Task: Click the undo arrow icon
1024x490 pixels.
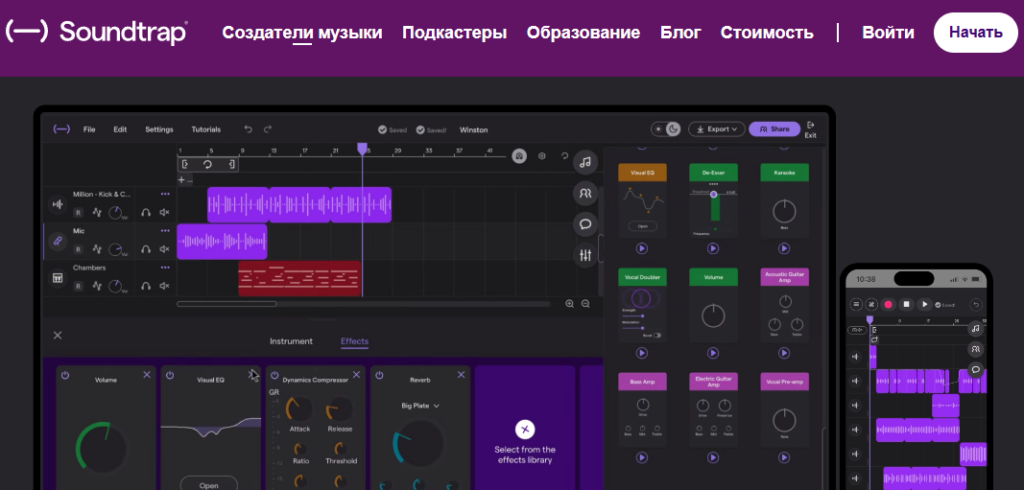Action: tap(248, 129)
